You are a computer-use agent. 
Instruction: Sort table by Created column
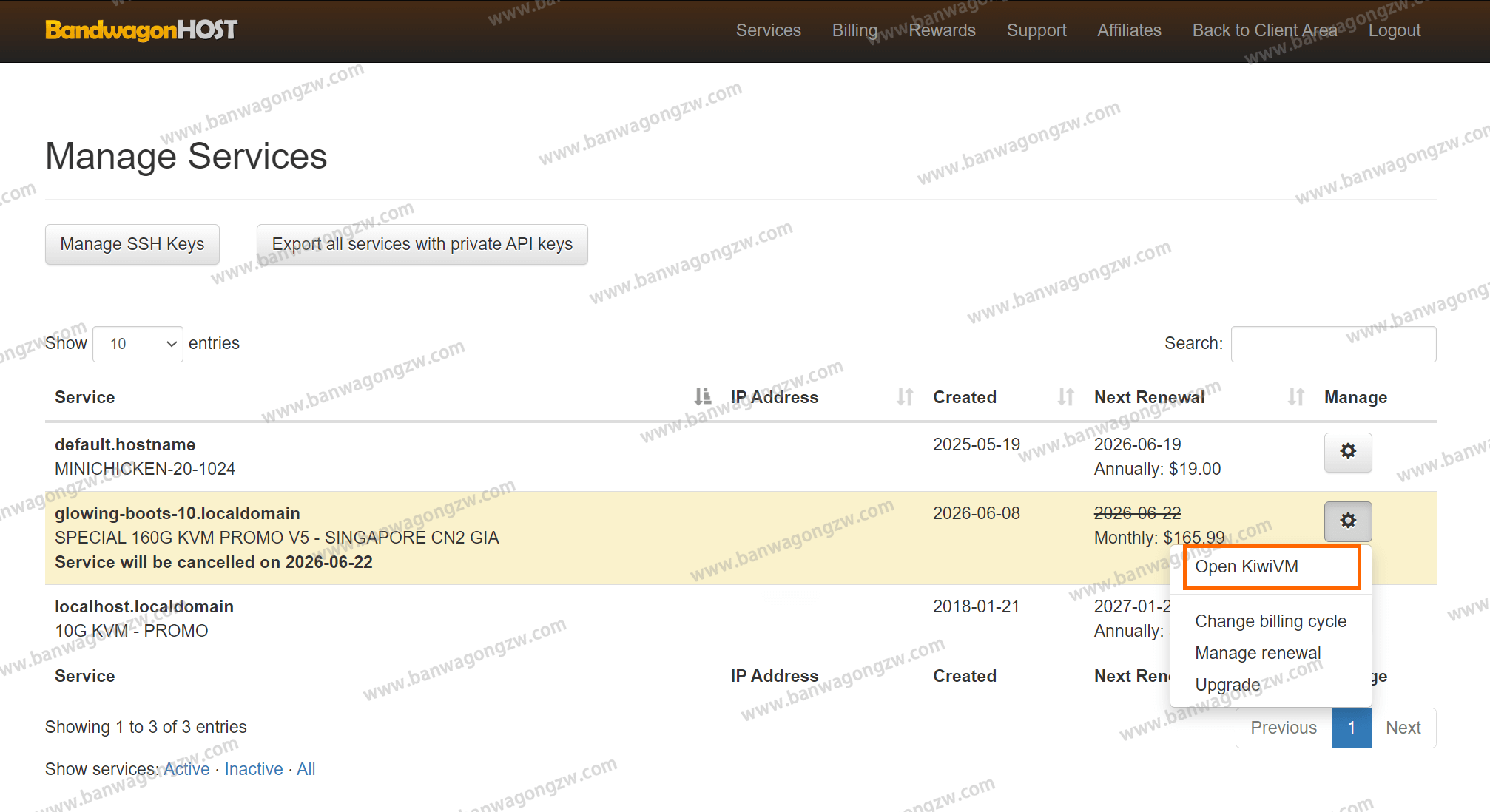tap(1065, 397)
